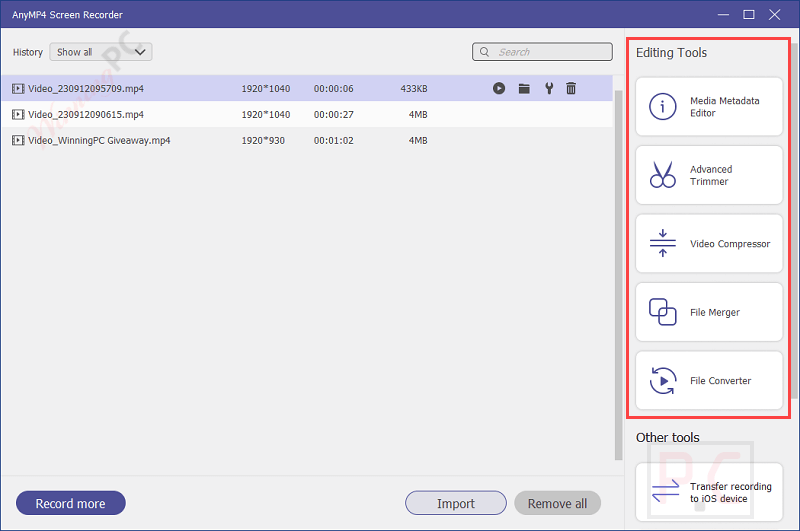This screenshot has width=800, height=531.
Task: Click the File Merger overlapping squares icon
Action: point(662,312)
